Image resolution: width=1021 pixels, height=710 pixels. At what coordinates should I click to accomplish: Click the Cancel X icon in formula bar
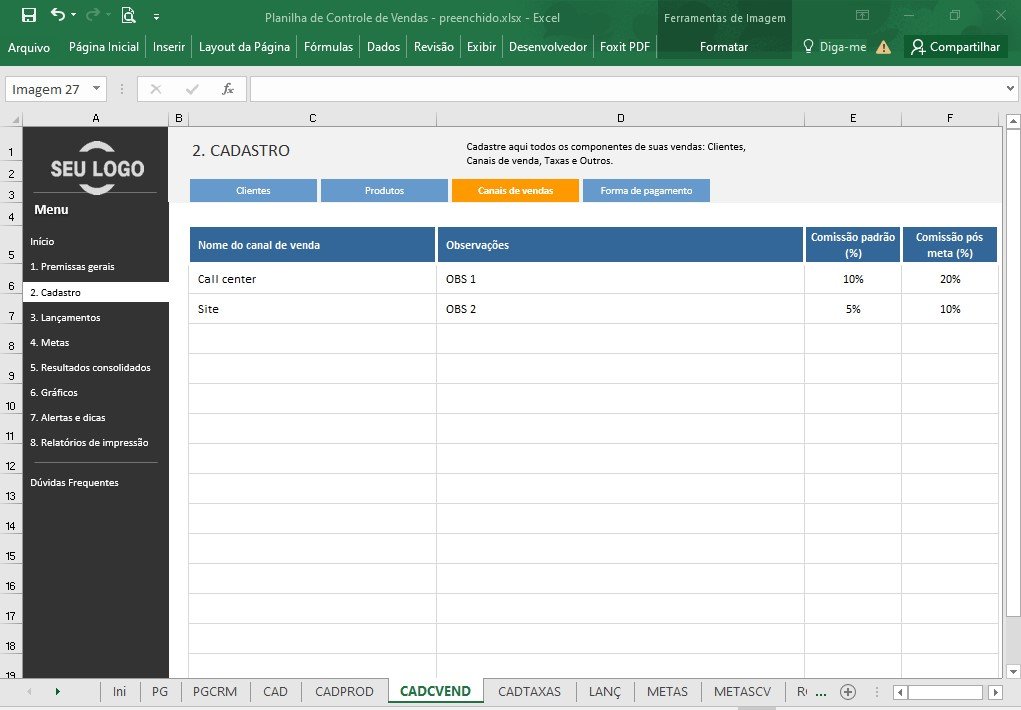click(156, 89)
